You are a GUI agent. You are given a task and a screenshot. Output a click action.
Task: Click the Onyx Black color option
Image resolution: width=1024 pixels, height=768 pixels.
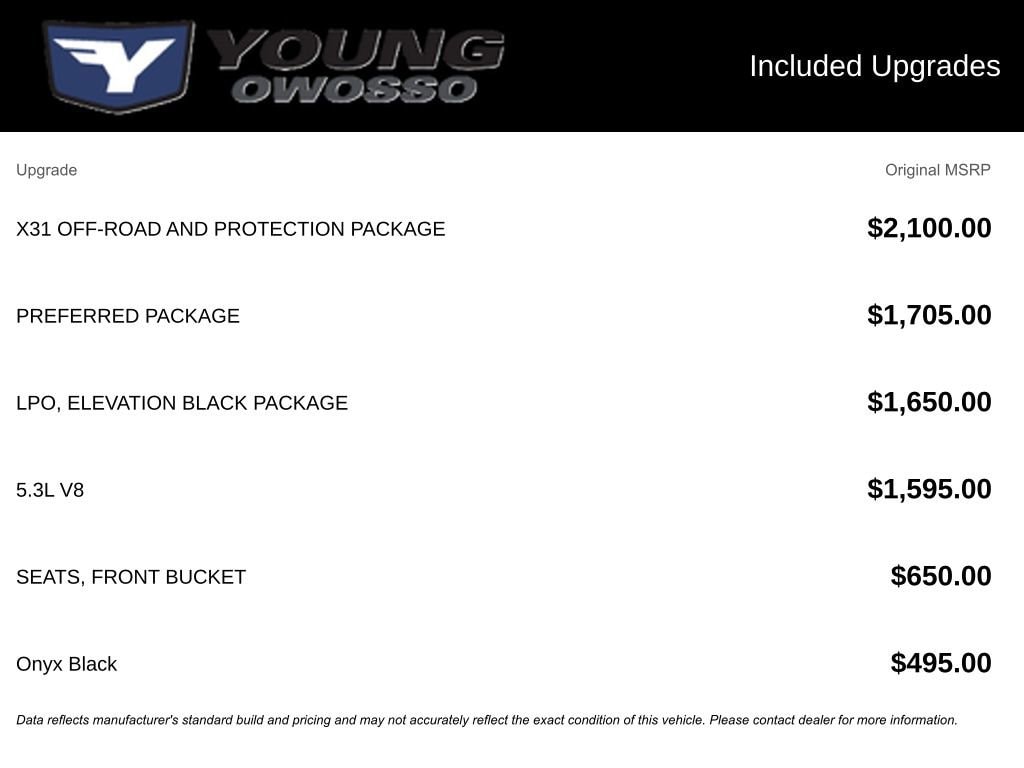pyautogui.click(x=66, y=664)
